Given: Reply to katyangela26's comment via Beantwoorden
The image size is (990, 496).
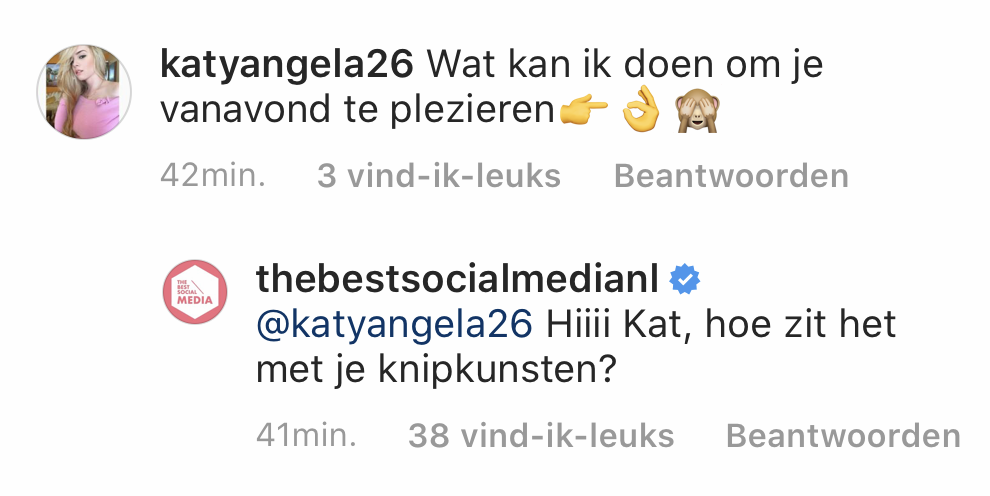Looking at the screenshot, I should (x=730, y=176).
